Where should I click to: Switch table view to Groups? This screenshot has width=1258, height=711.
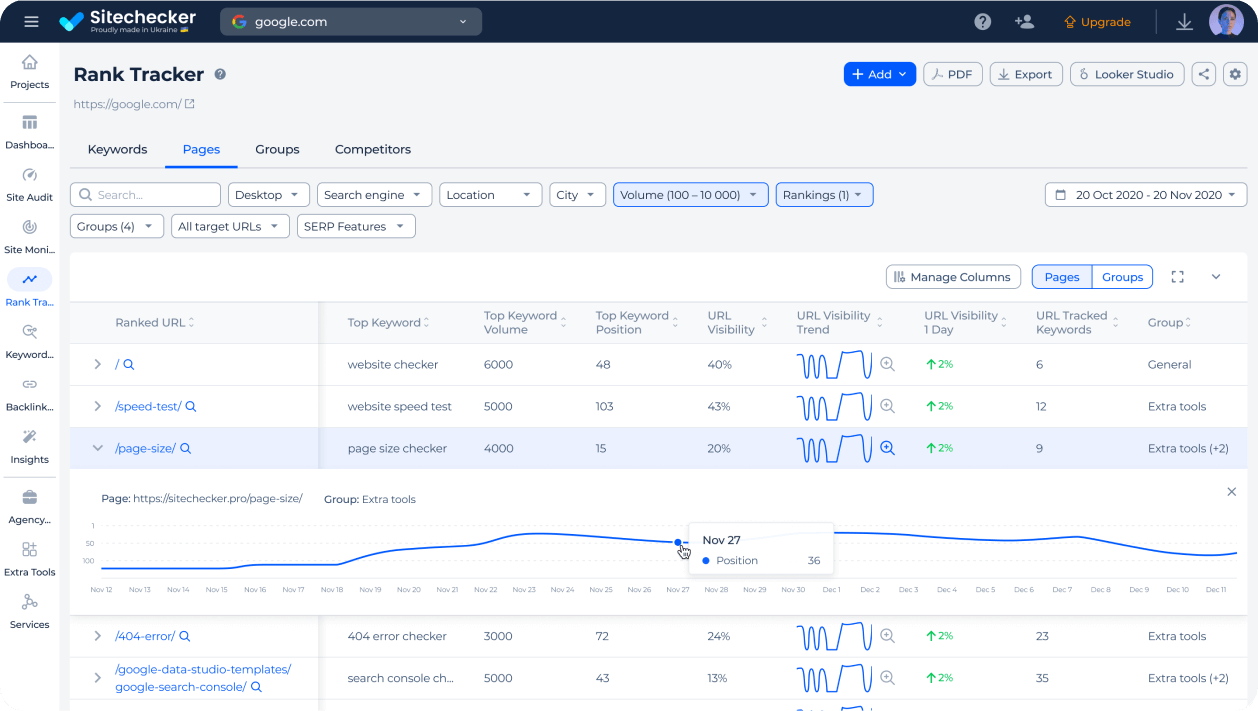(1122, 277)
